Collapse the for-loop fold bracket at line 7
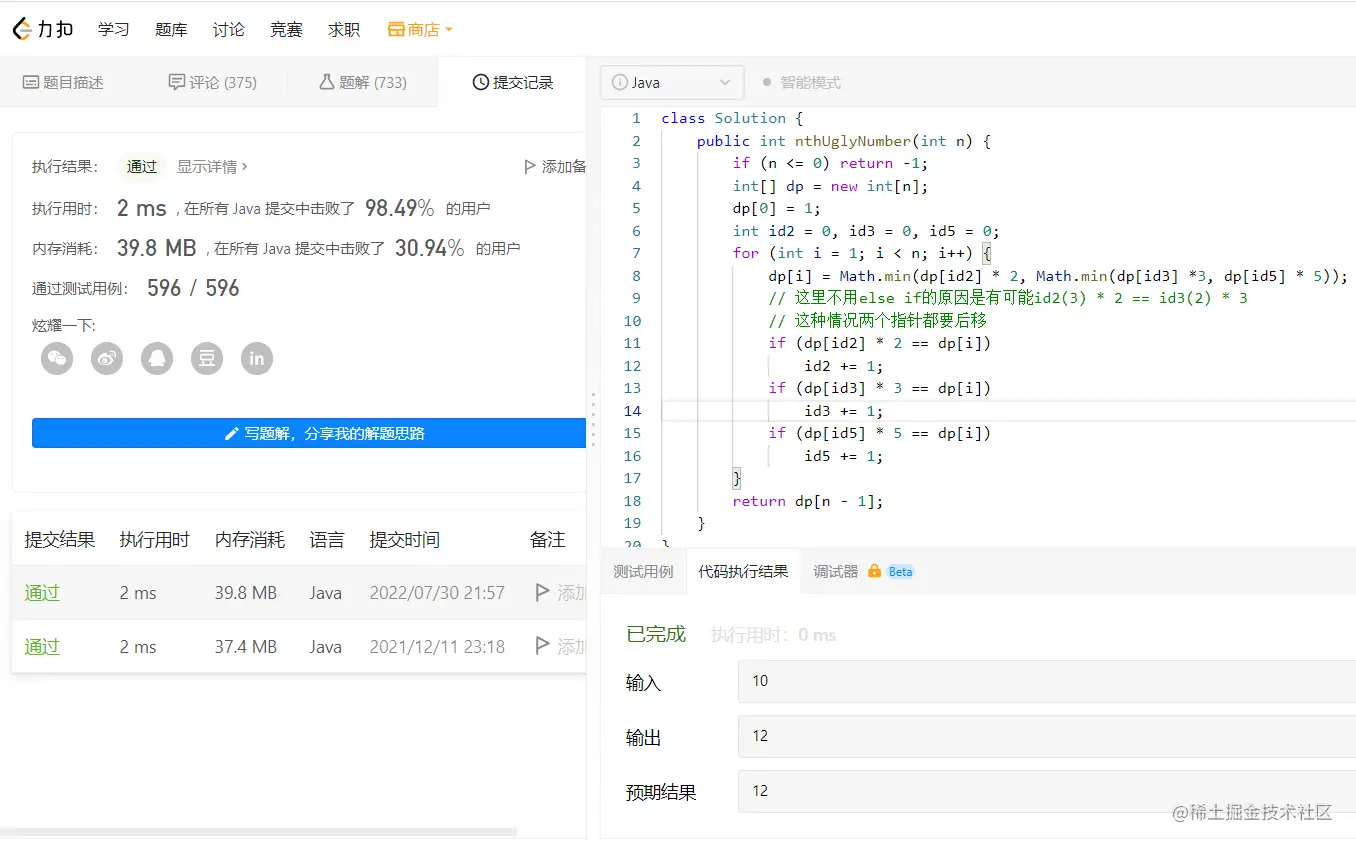 [987, 253]
